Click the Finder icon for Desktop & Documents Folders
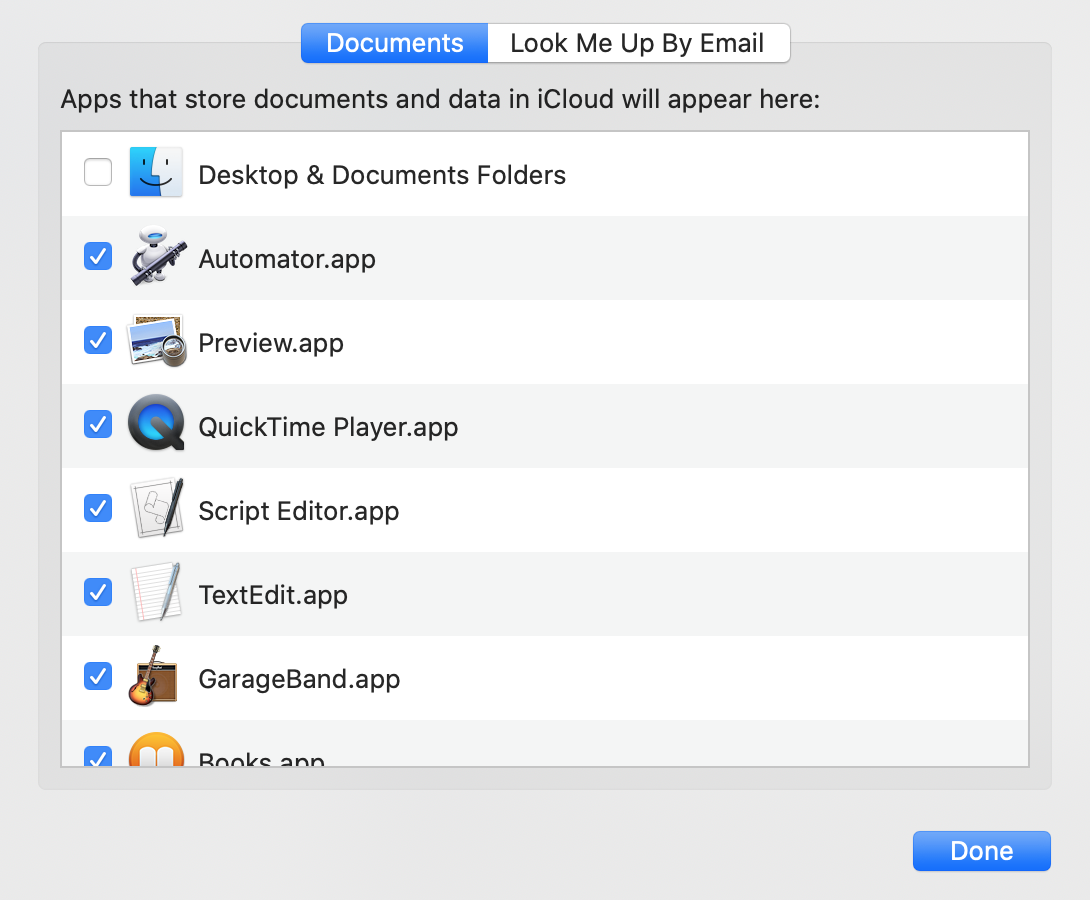1090x900 pixels. click(x=156, y=172)
